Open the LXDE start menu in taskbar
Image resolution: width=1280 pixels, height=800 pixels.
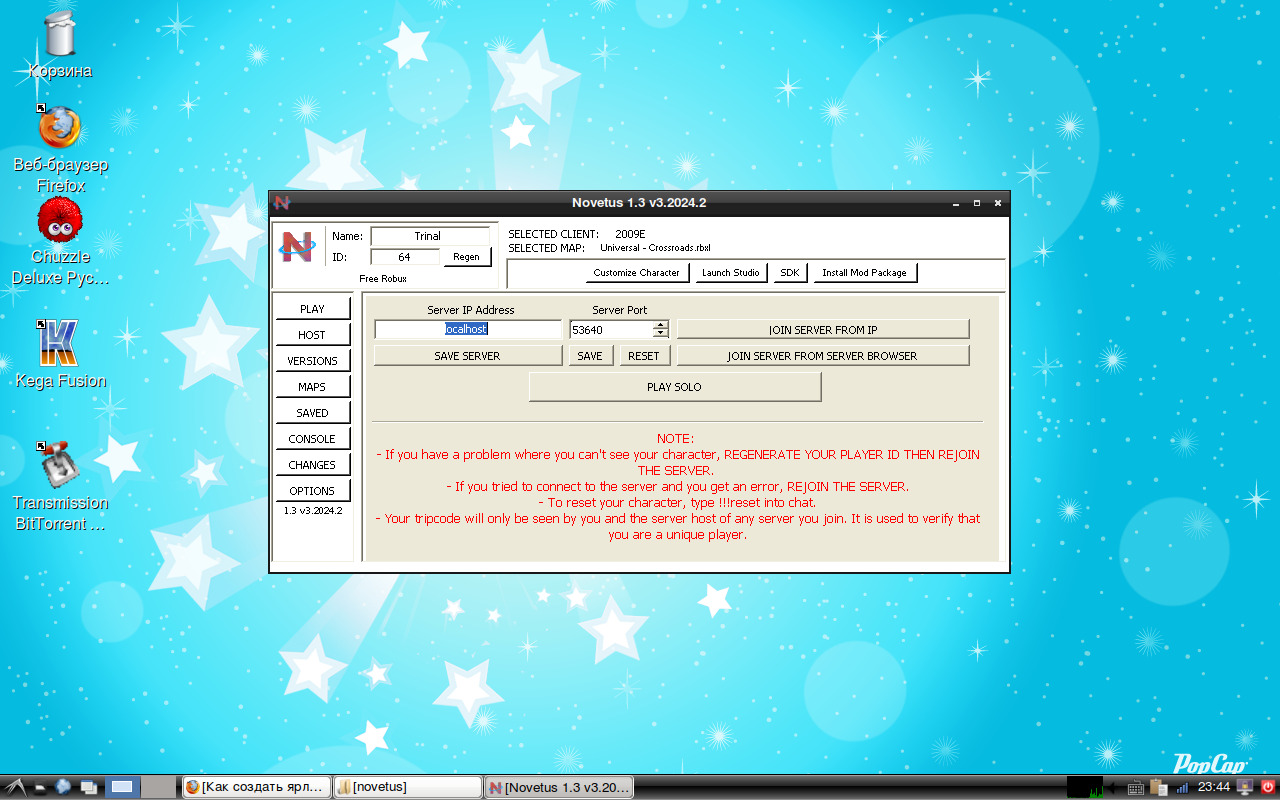15,787
